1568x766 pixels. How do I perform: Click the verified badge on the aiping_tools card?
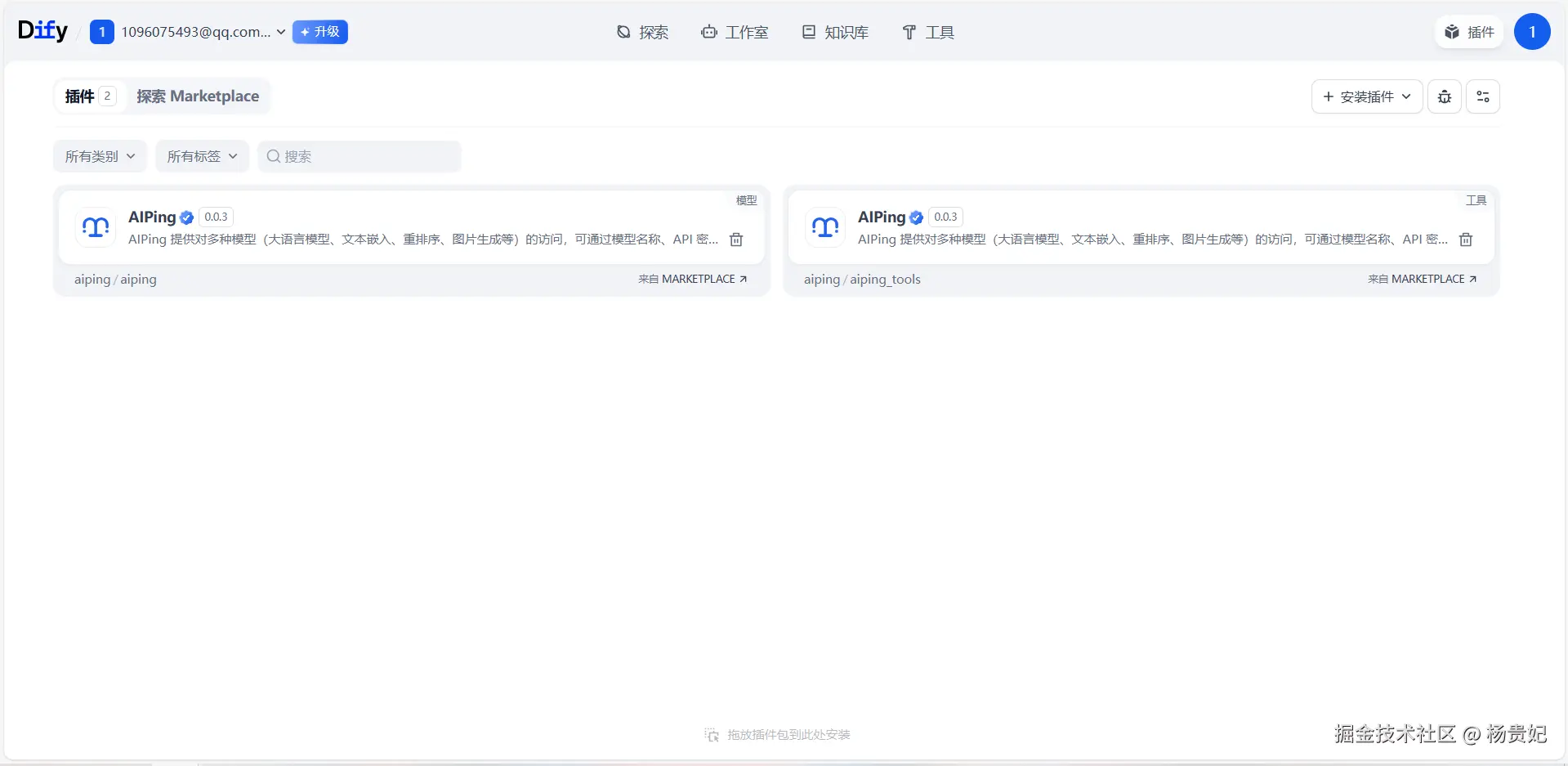click(917, 217)
